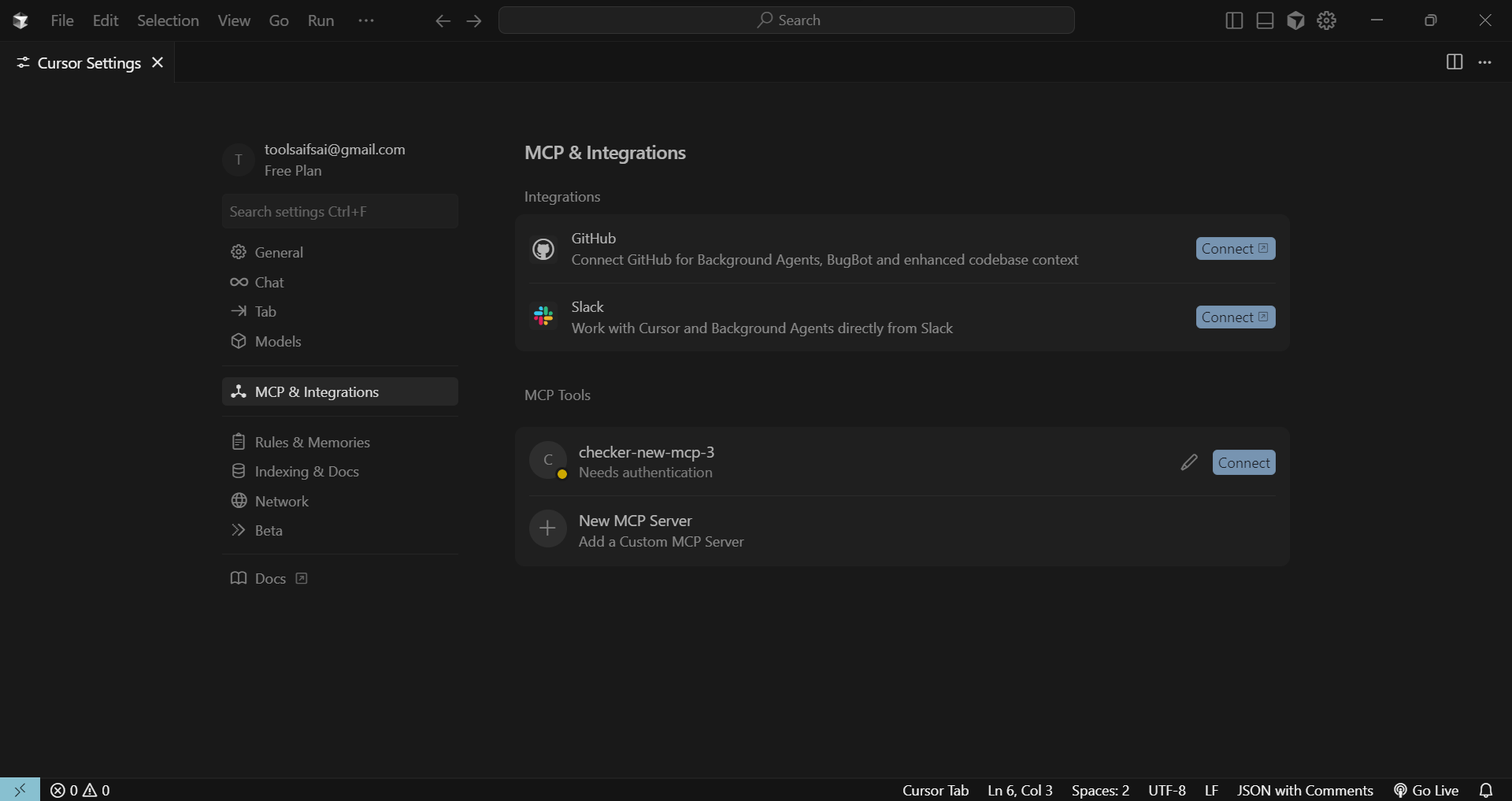Screen dimensions: 1512x801
Task: Click Cursor Tab in status bar
Action: click(936, 790)
